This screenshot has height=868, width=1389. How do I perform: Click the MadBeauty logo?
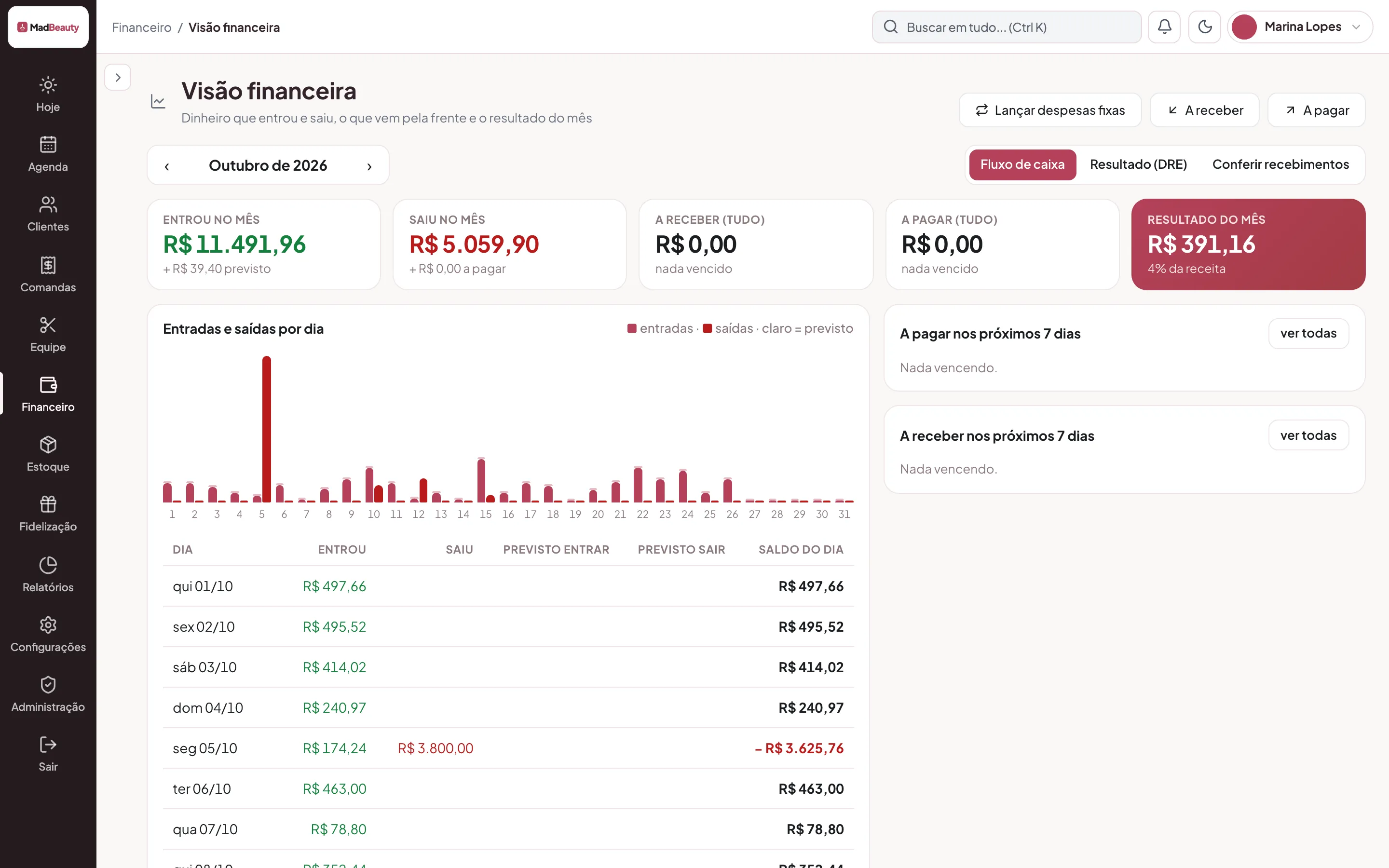tap(48, 27)
